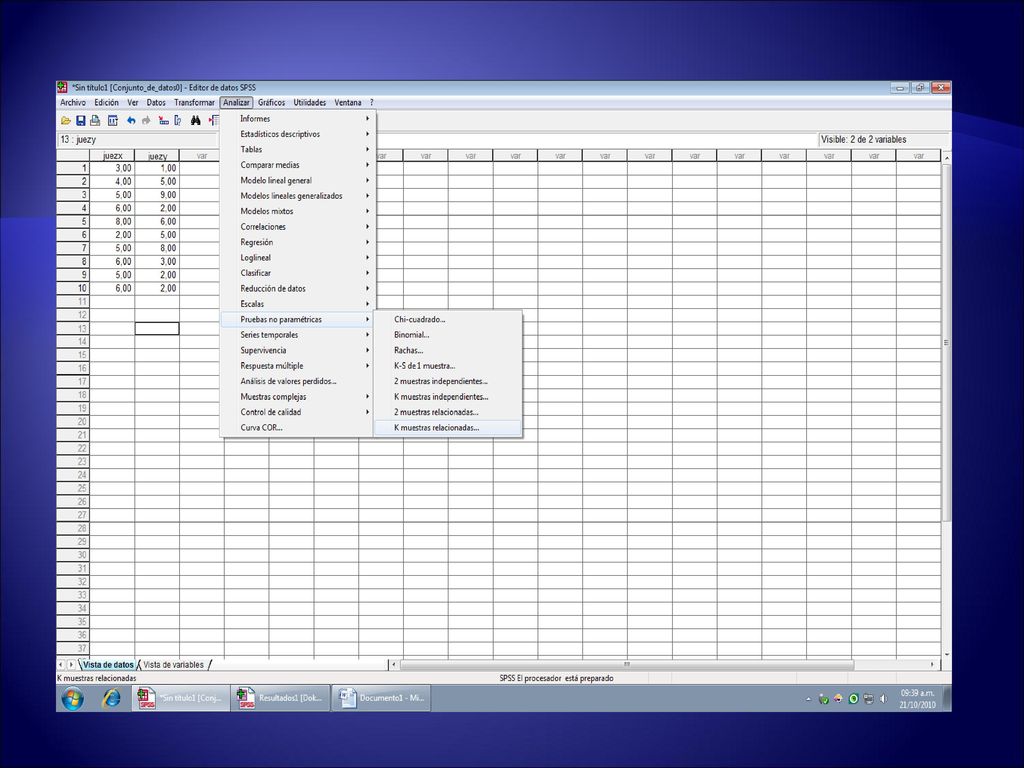Expand the Regresión submenu arrow
The image size is (1024, 768).
pyautogui.click(x=367, y=242)
